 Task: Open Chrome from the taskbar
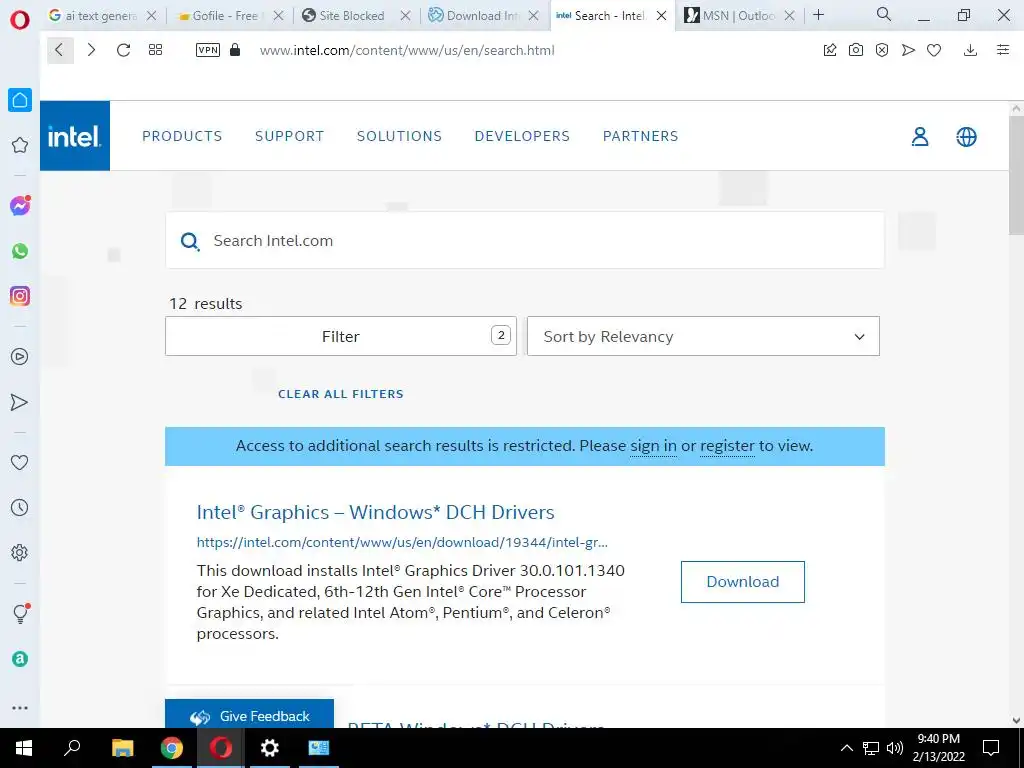click(172, 748)
